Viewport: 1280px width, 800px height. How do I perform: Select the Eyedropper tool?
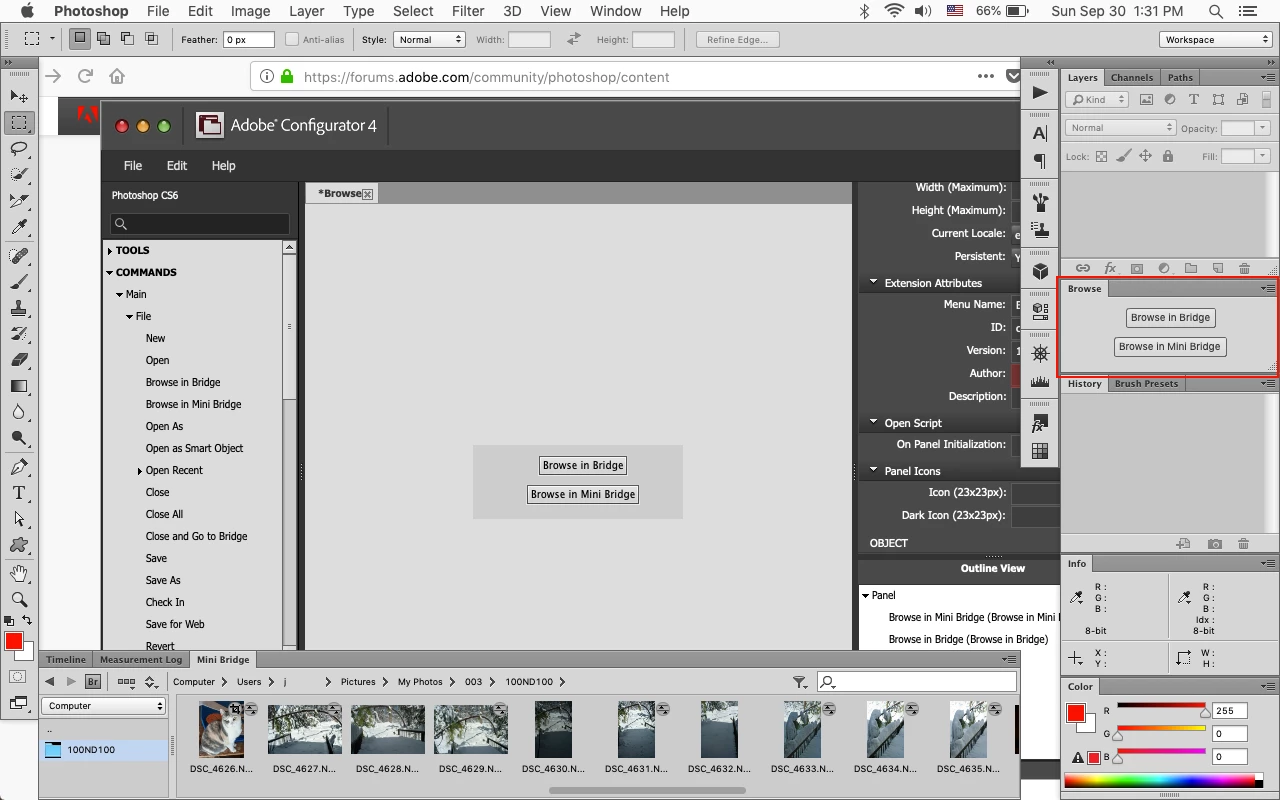coord(19,227)
